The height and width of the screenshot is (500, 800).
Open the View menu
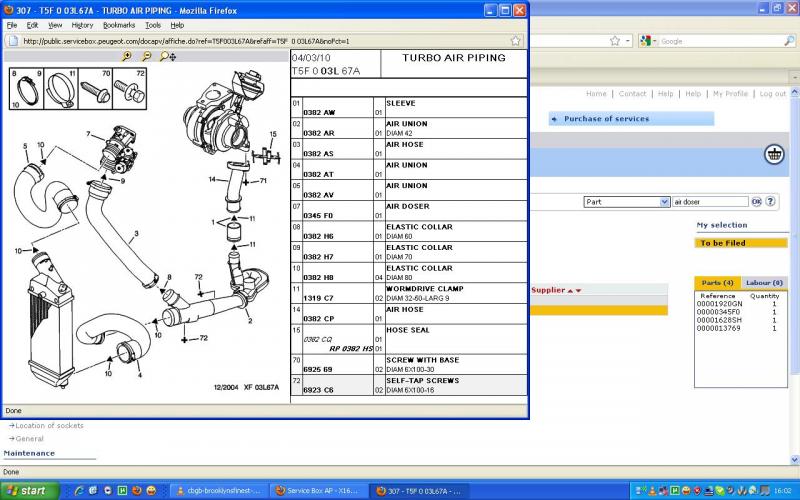click(x=55, y=25)
